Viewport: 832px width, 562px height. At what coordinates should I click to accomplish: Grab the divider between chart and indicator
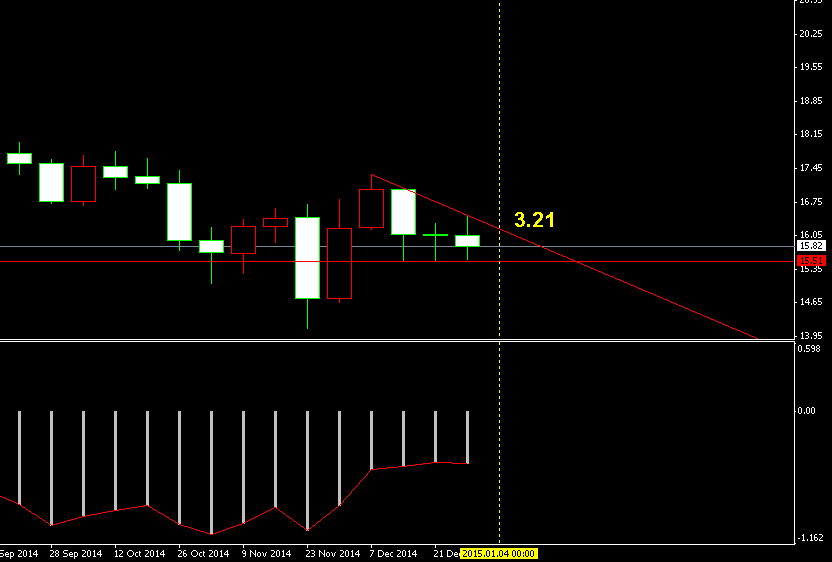point(400,341)
